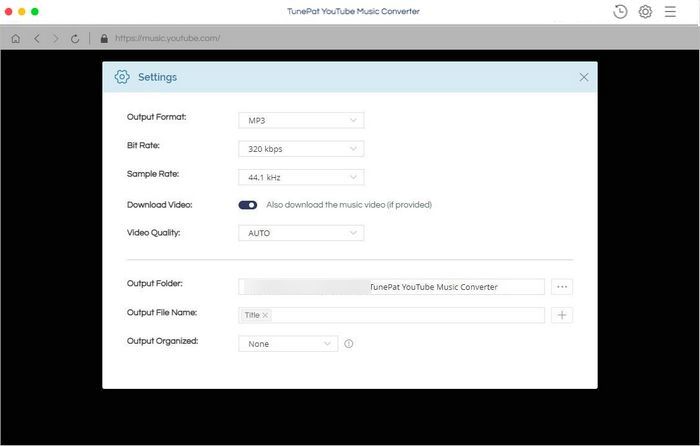Click the yellow minimize window button
The image size is (700, 446).
[21, 12]
